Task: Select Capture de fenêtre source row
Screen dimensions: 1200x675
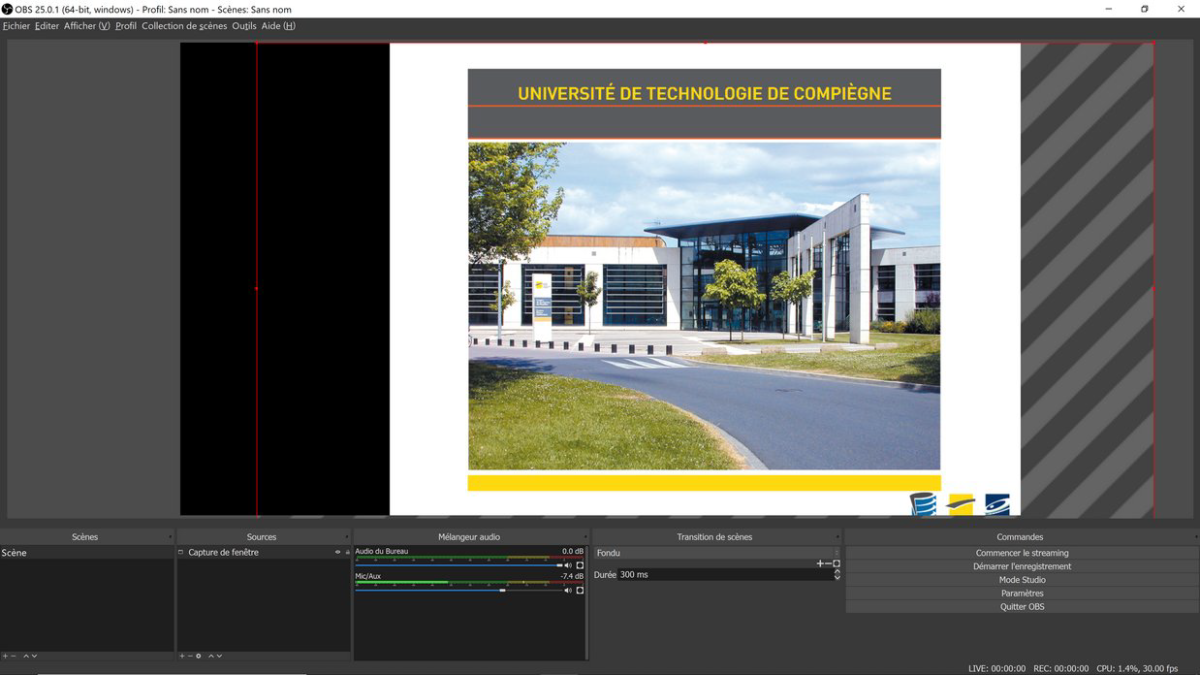Action: (264, 552)
